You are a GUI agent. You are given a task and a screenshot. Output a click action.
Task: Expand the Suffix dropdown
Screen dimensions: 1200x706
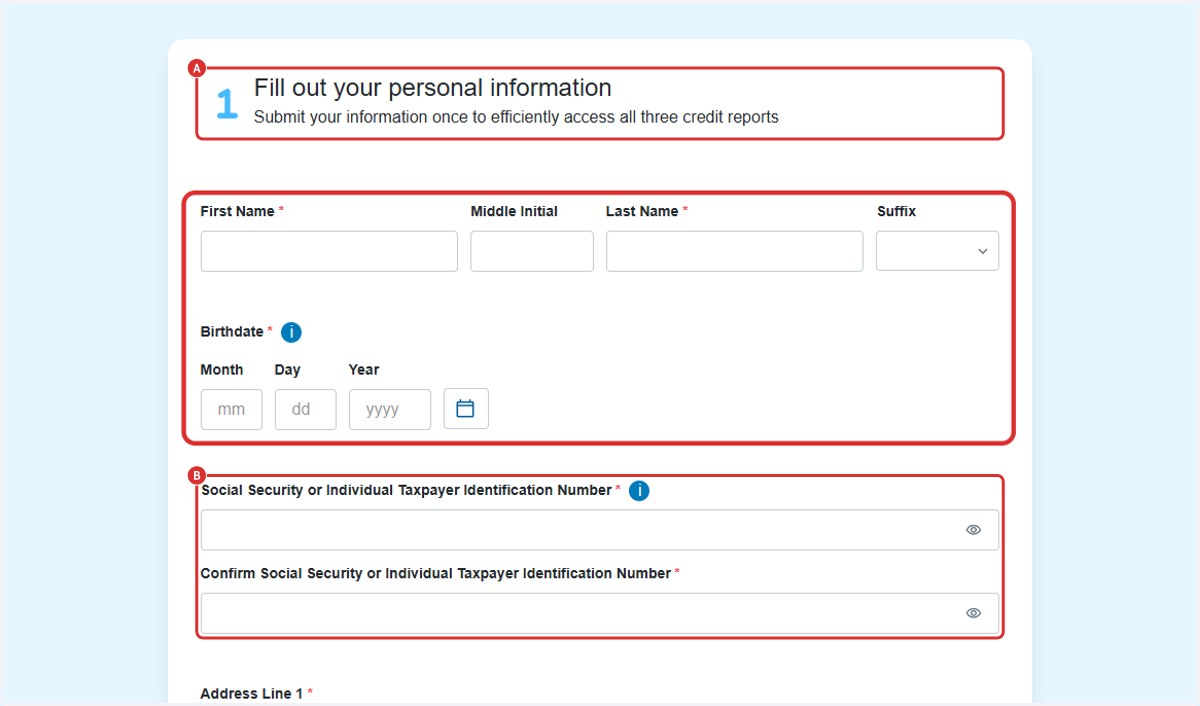937,251
